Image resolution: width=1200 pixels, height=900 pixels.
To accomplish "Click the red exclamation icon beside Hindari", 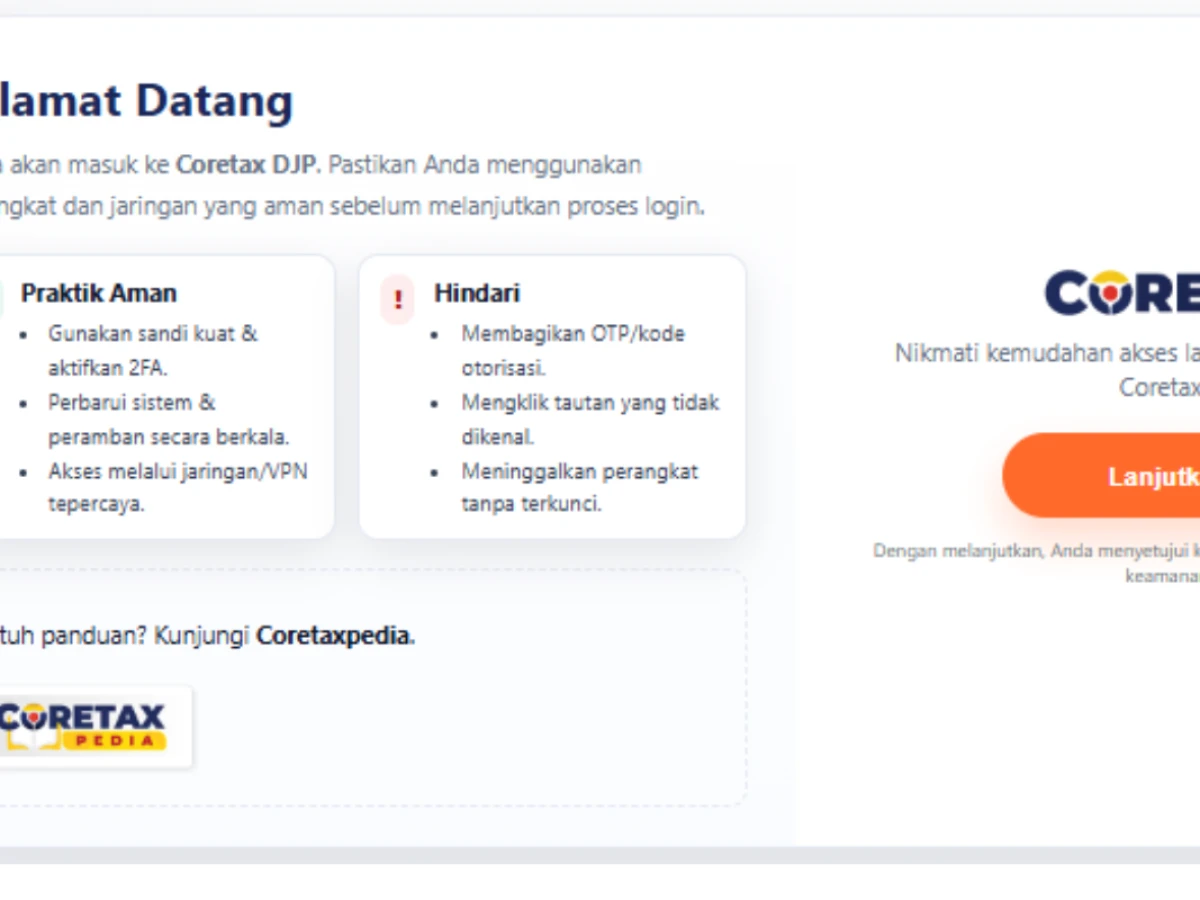I will [396, 300].
